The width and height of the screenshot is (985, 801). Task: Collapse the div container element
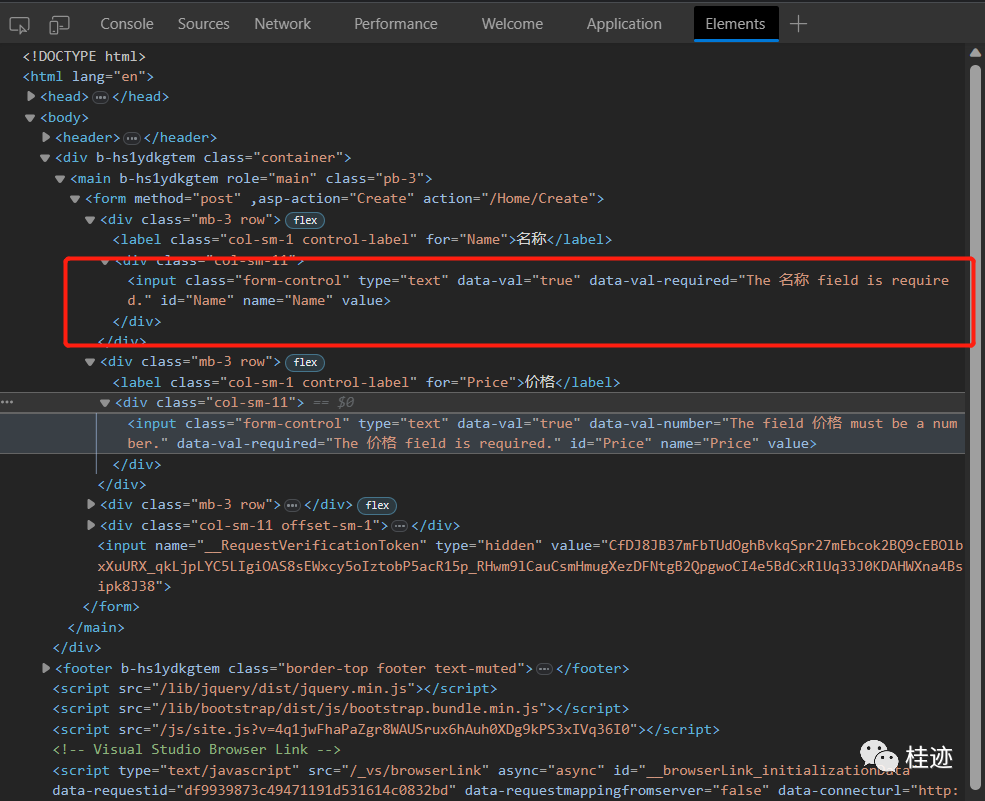tap(45, 158)
